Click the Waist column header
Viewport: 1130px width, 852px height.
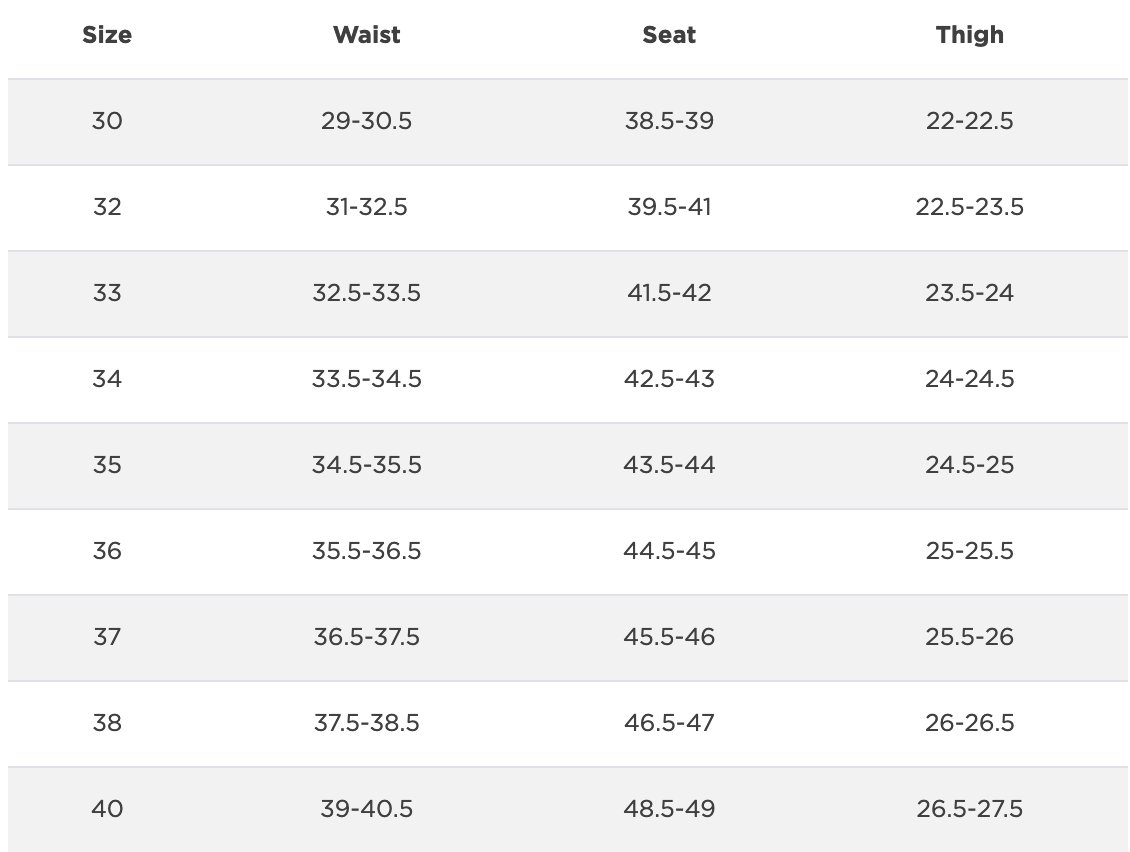(366, 35)
